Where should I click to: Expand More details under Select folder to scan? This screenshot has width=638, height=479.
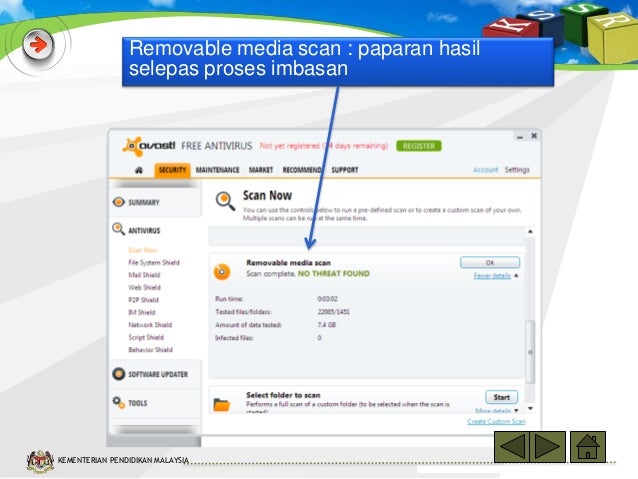pos(493,411)
